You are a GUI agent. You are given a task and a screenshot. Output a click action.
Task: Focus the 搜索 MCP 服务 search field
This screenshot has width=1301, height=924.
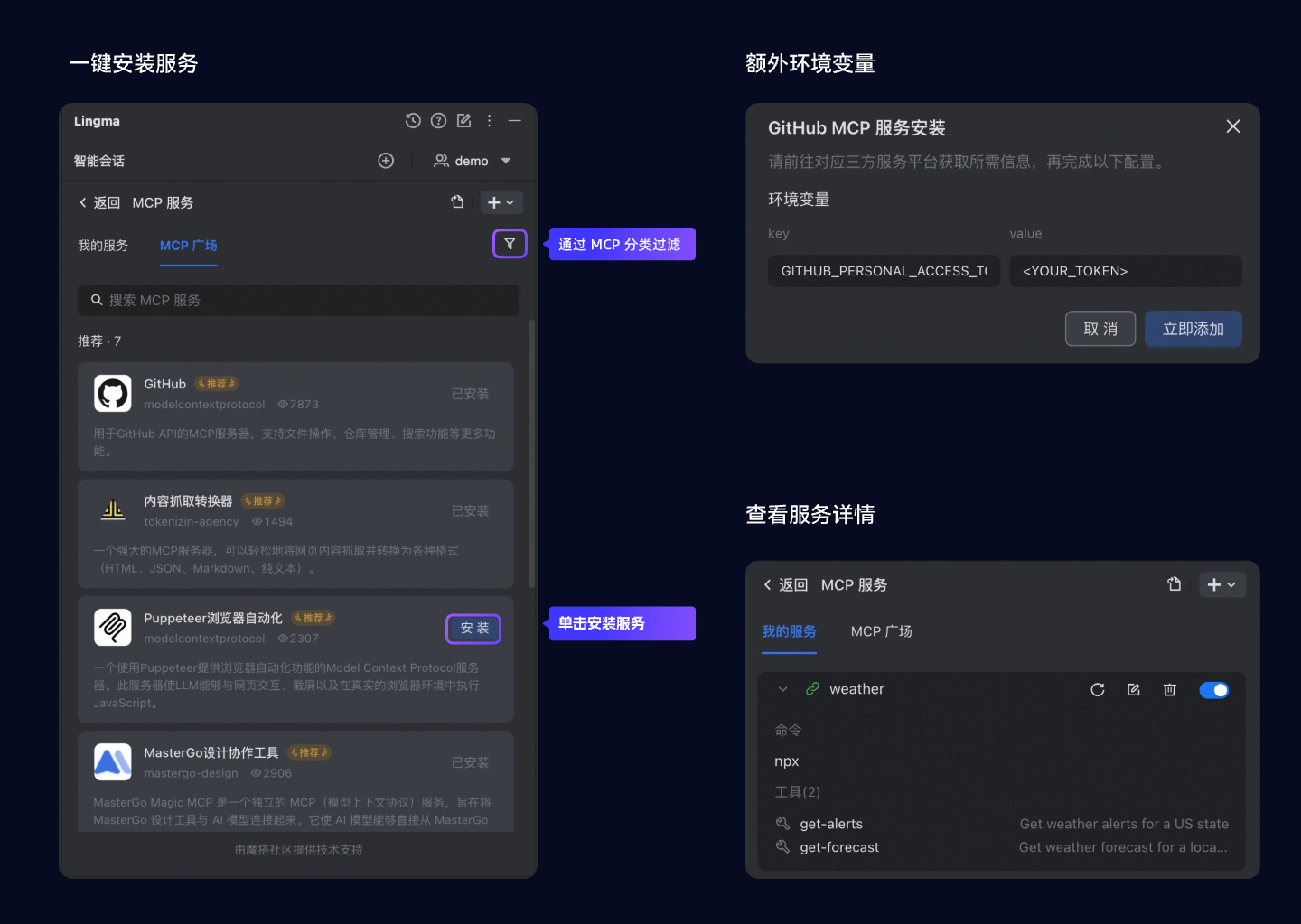coord(298,300)
